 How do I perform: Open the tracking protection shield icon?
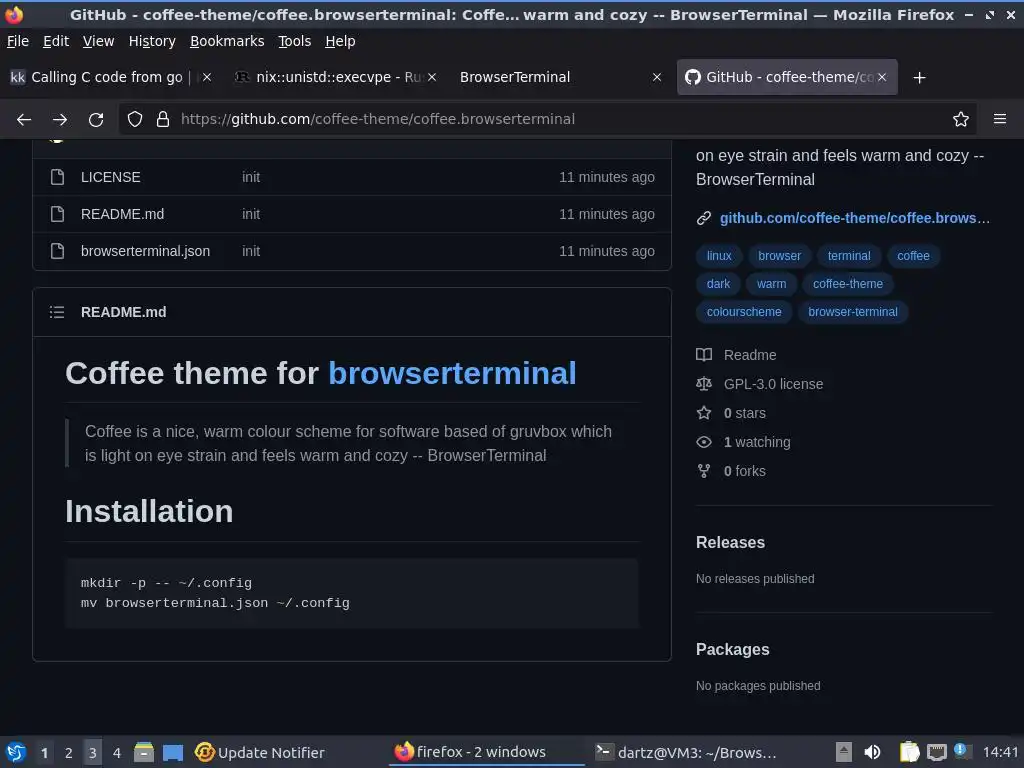coord(135,120)
